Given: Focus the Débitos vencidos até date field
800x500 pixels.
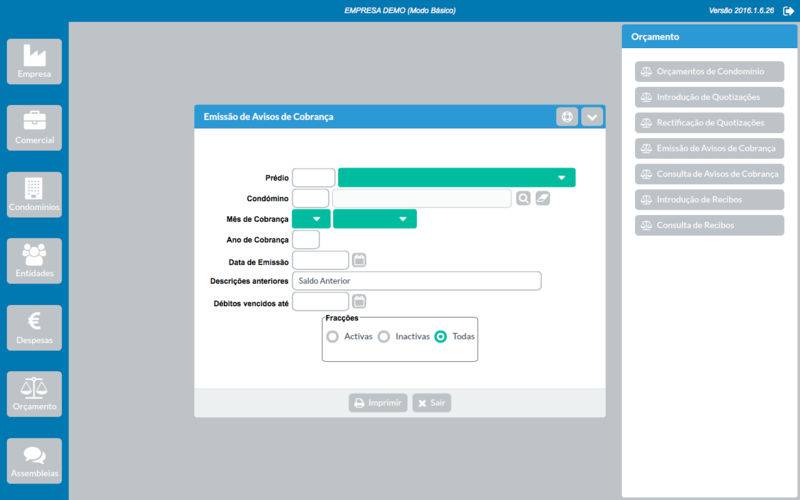Looking at the screenshot, I should click(x=320, y=302).
